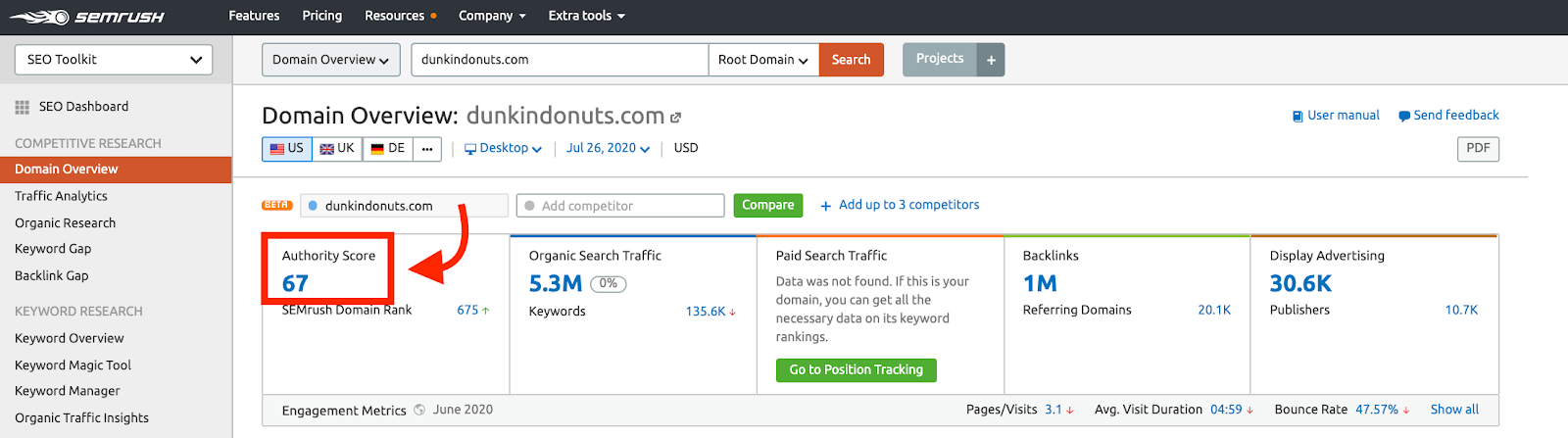1568x438 pixels.
Task: Open Organic Search Traffic 5.3M value
Action: (x=556, y=284)
